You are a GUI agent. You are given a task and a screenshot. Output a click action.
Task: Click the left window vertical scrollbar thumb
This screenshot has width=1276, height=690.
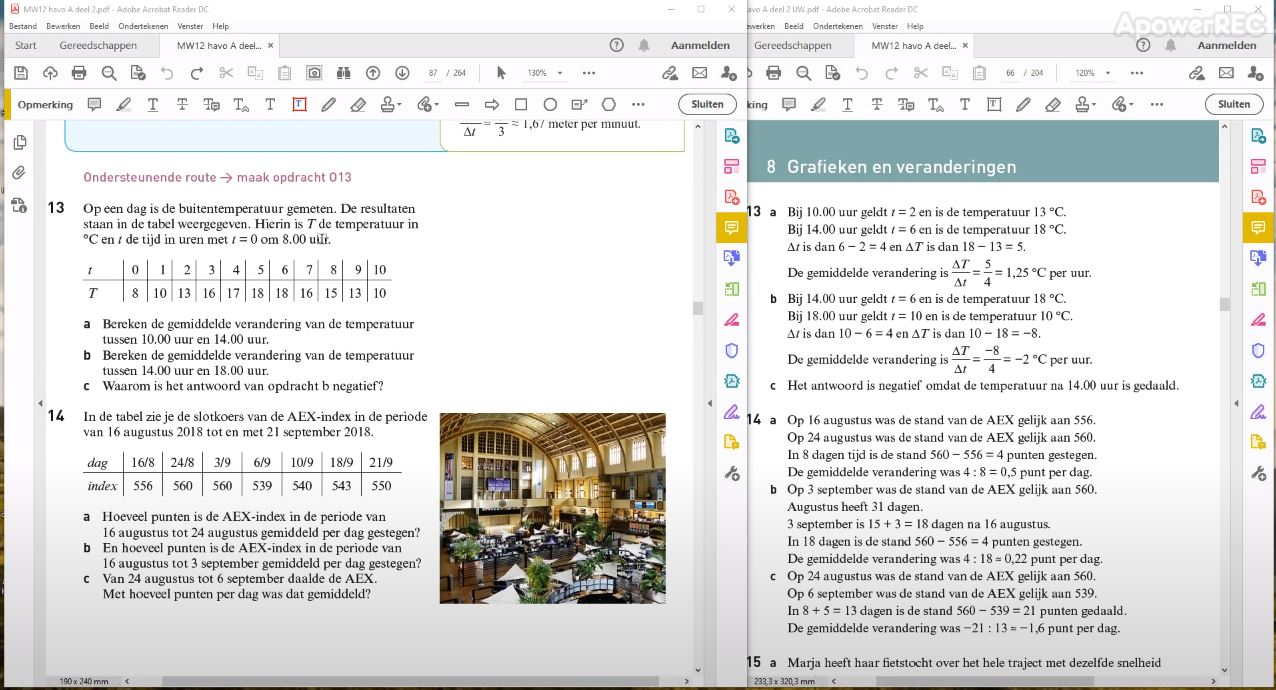[698, 308]
